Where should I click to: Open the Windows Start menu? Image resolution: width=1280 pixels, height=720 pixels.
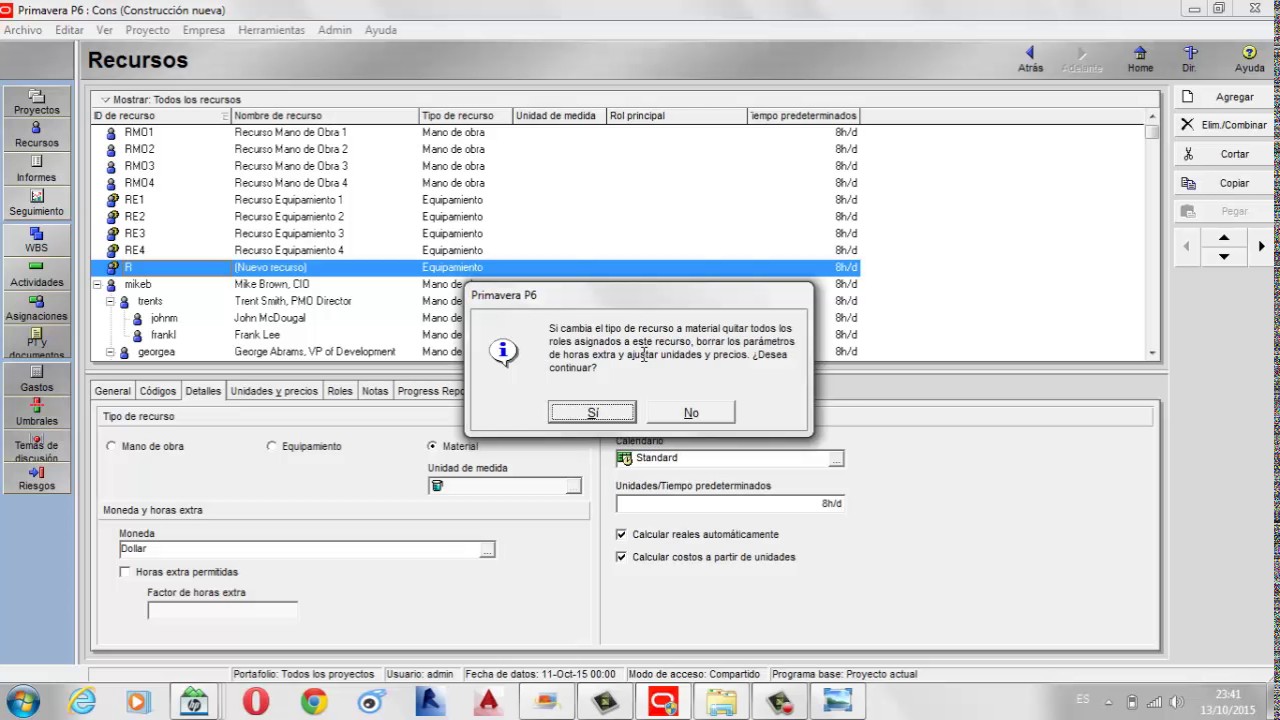[23, 702]
